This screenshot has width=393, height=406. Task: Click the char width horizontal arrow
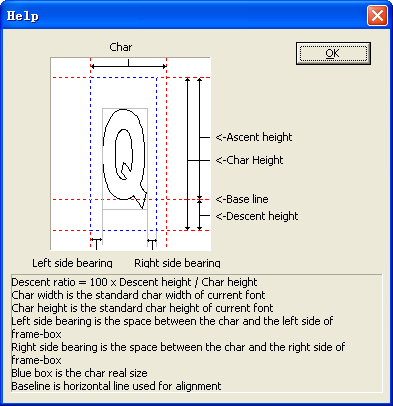(x=128, y=66)
